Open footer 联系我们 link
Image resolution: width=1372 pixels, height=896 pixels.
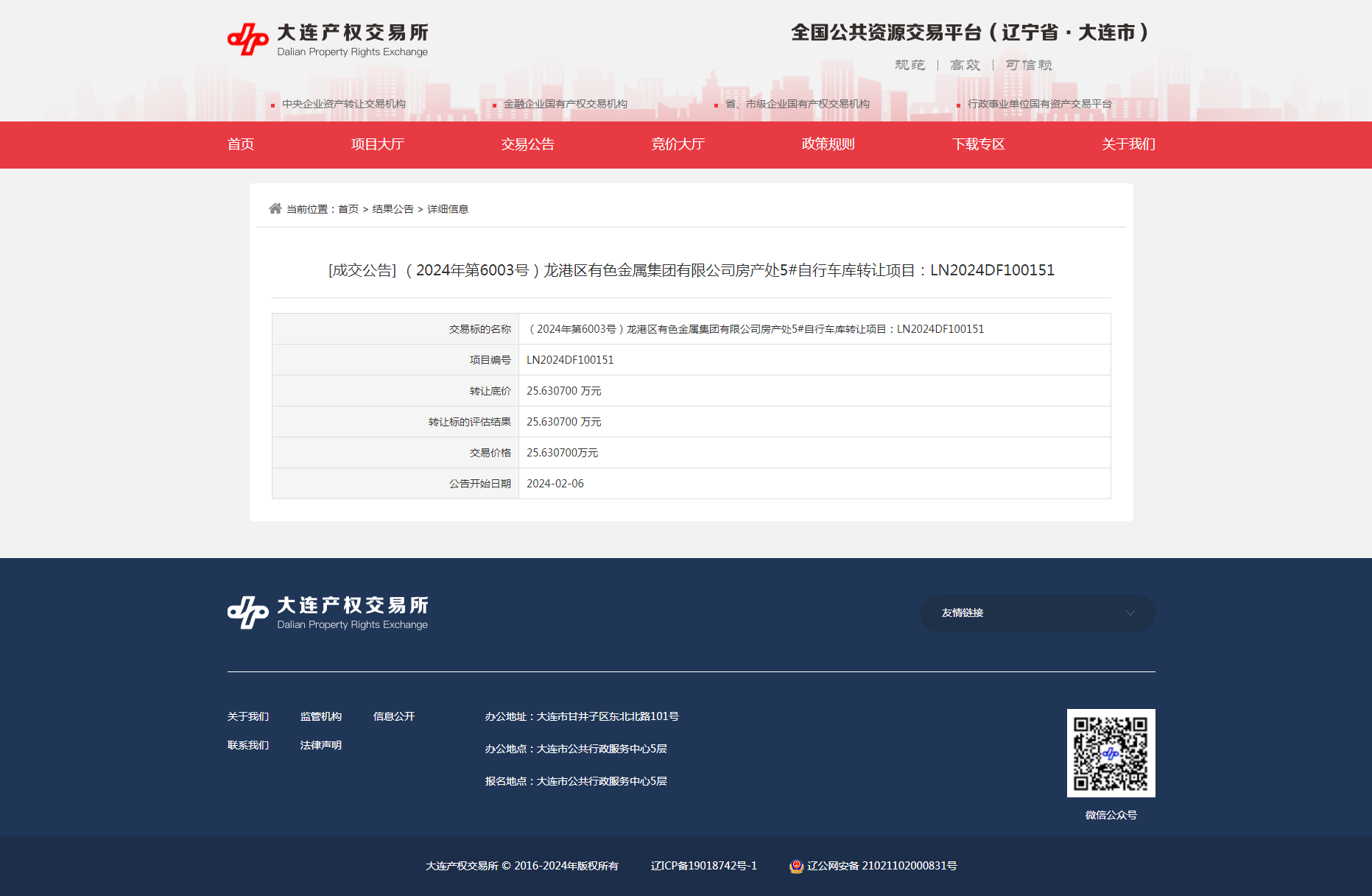pyautogui.click(x=248, y=745)
